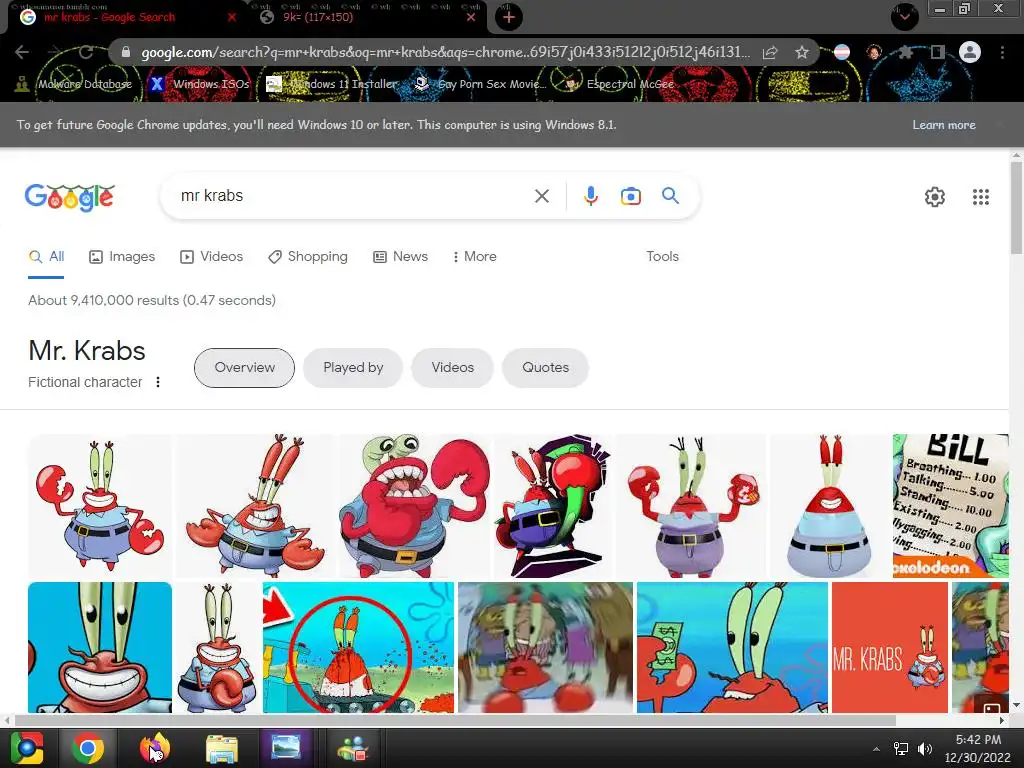Expand the More search options
The width and height of the screenshot is (1024, 768).
[475, 257]
